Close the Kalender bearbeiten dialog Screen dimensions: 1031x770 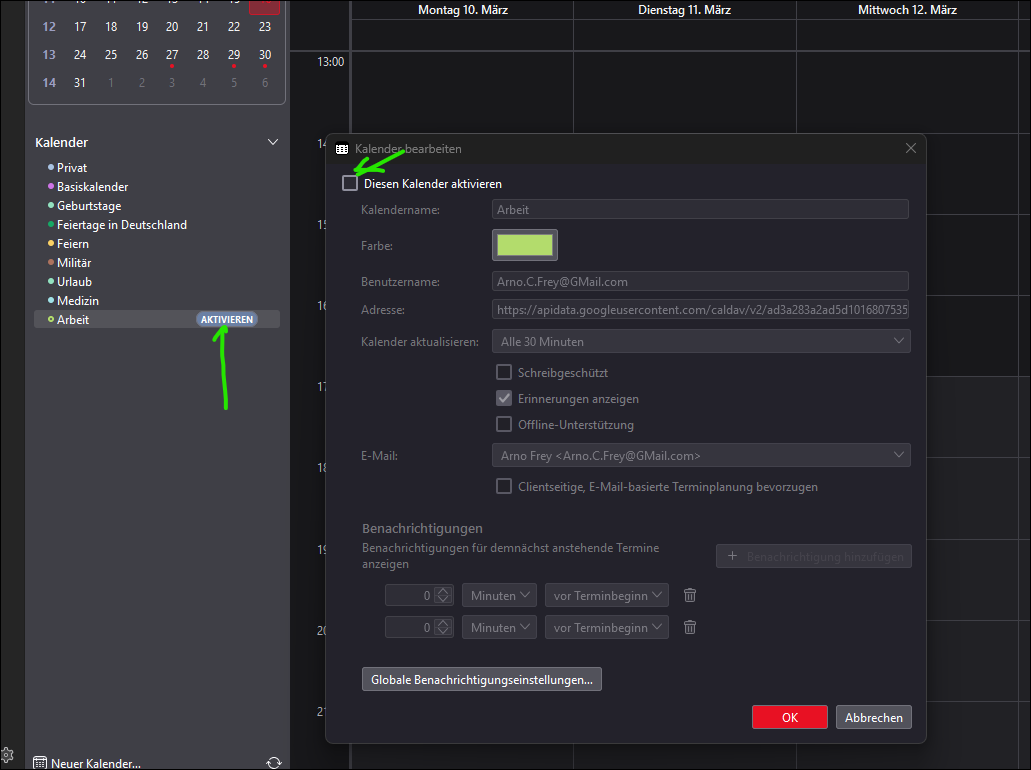click(x=910, y=149)
